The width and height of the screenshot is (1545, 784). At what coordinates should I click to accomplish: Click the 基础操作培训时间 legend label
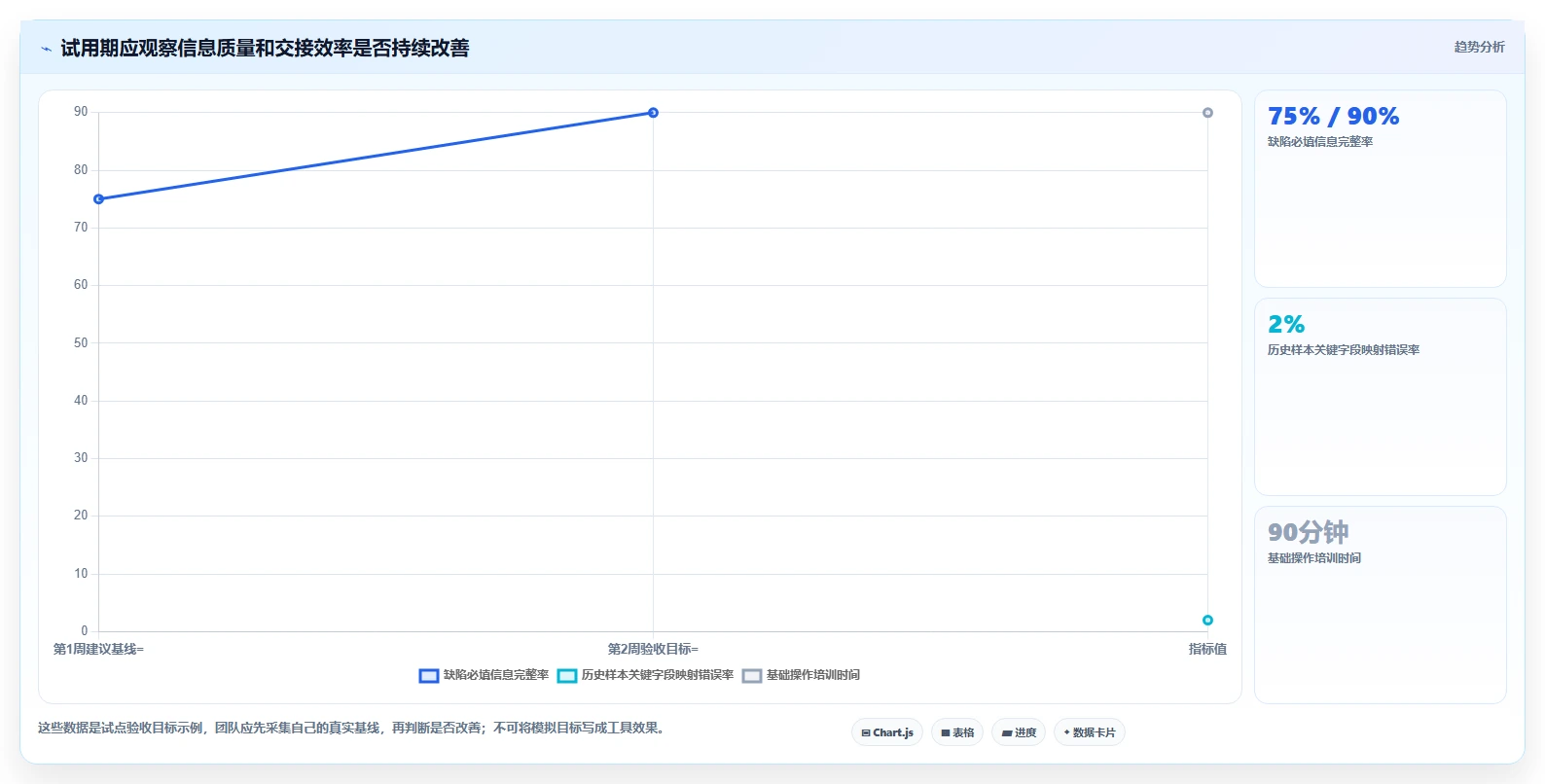(813, 675)
